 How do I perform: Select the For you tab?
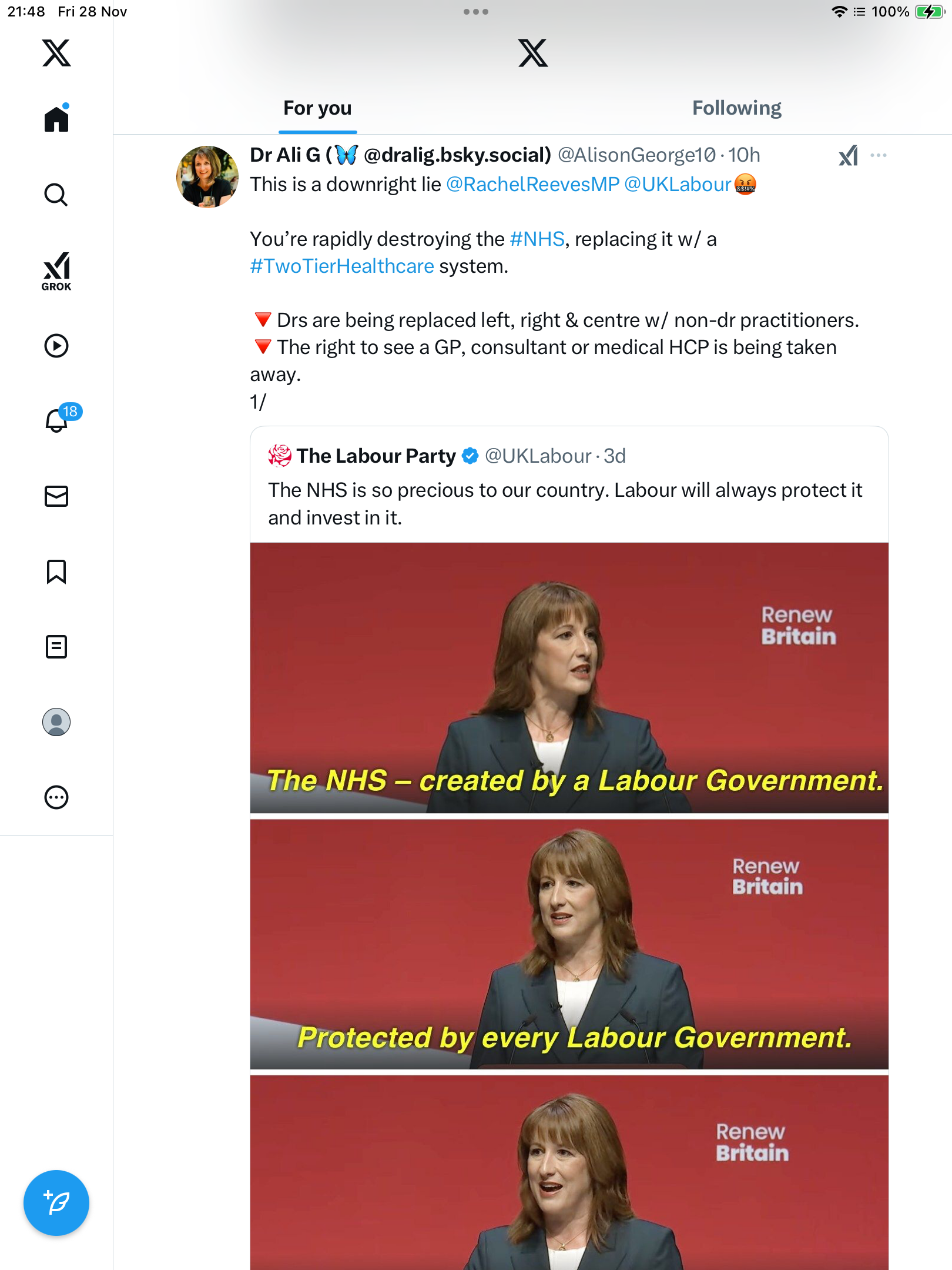coord(317,108)
